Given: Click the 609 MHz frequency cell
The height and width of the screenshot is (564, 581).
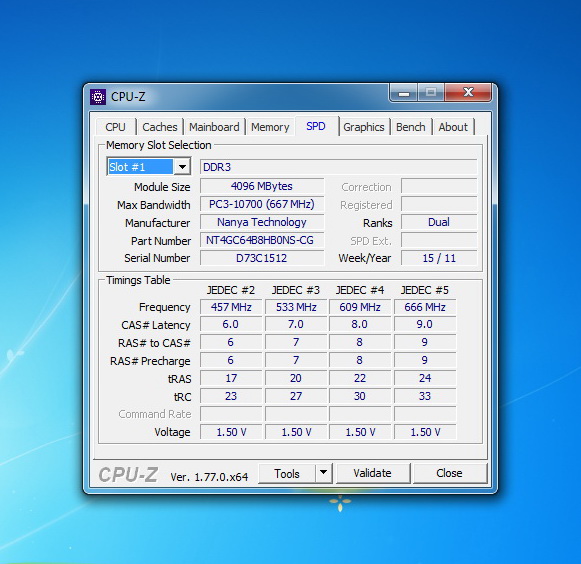Looking at the screenshot, I should [360, 307].
